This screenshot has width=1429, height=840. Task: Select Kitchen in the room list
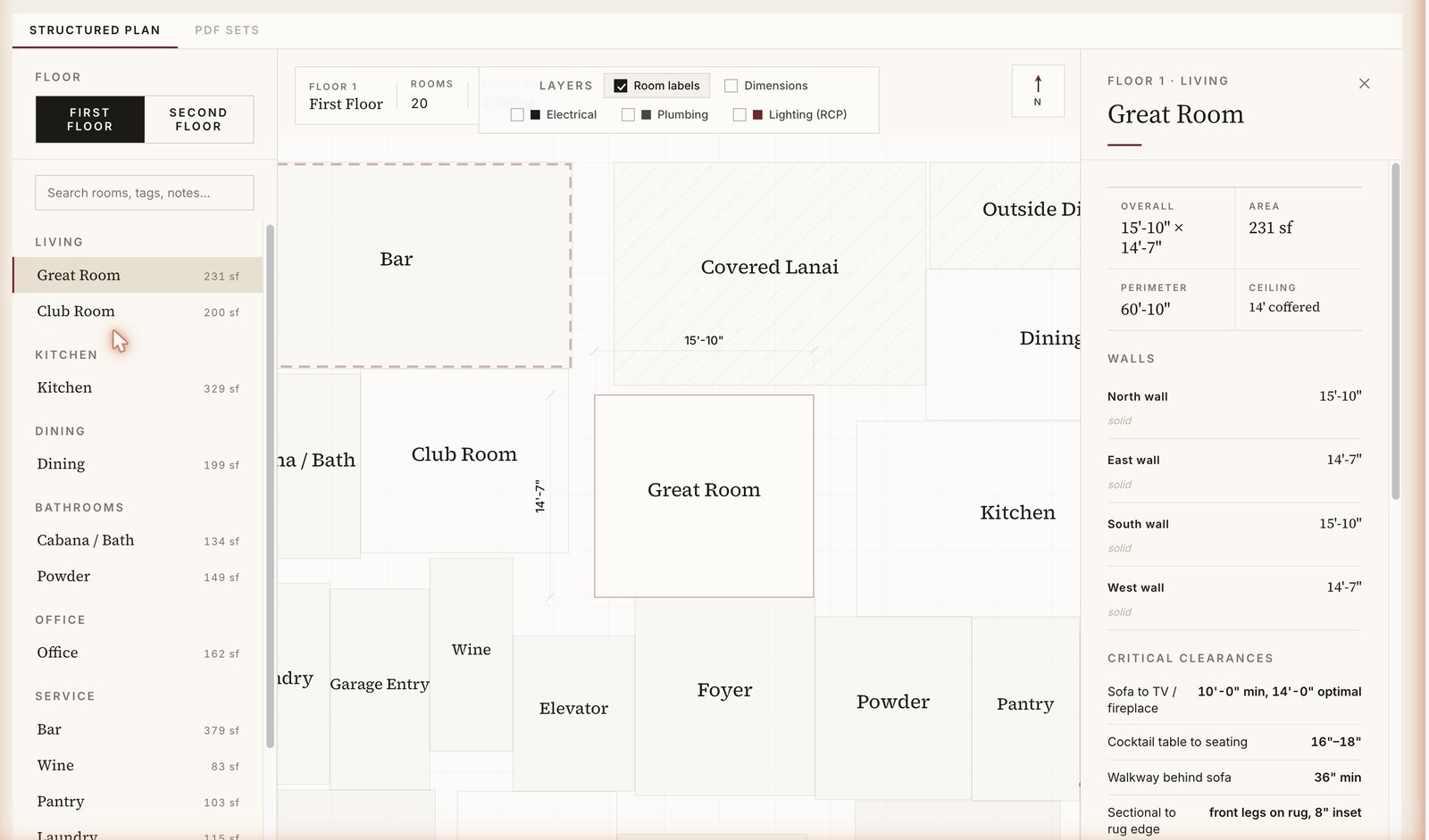[x=138, y=387]
